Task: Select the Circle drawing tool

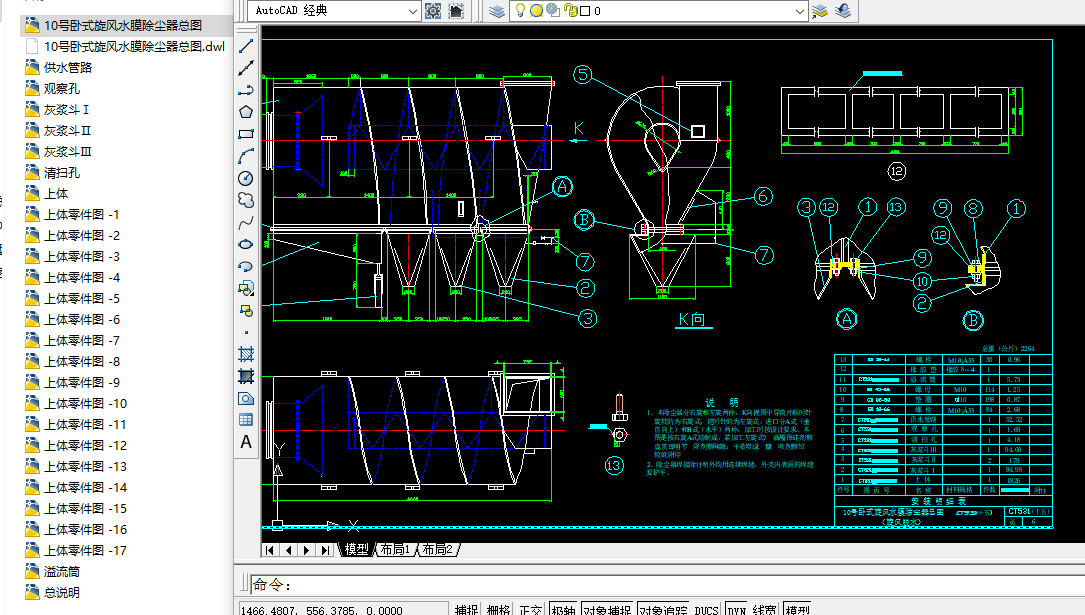Action: (246, 178)
